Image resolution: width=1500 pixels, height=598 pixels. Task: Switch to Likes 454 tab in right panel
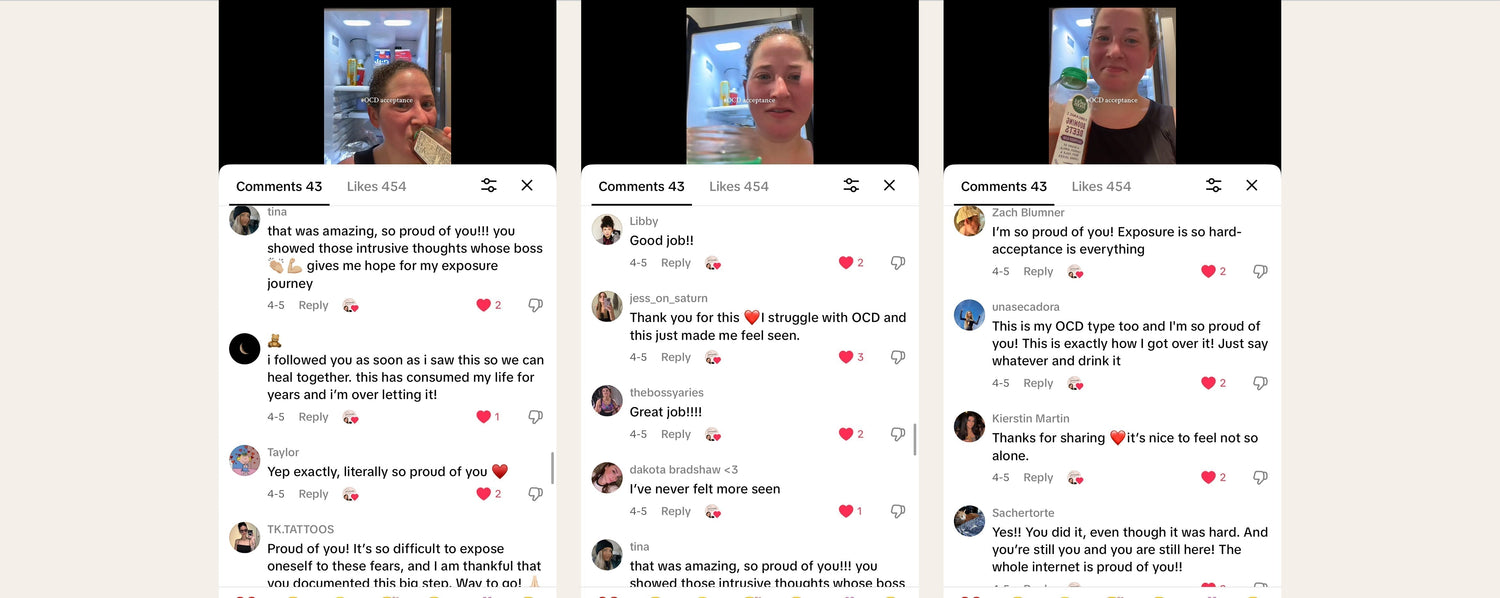click(1101, 186)
